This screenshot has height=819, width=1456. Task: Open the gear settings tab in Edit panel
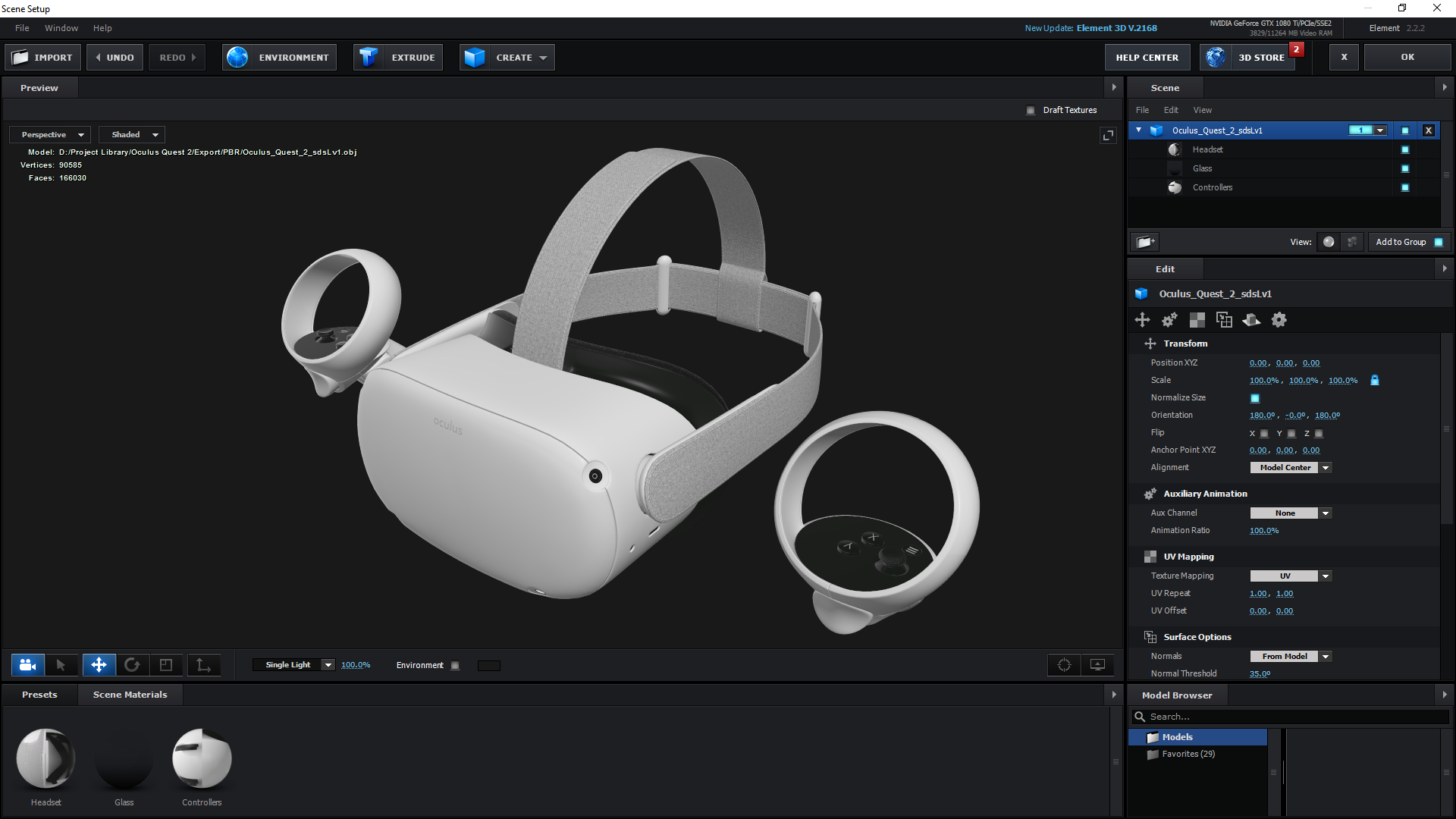(1279, 320)
